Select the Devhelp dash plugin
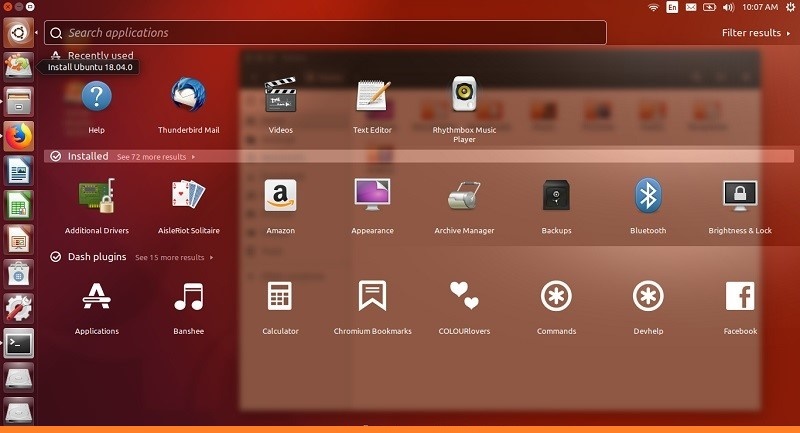This screenshot has width=800, height=433. [648, 296]
